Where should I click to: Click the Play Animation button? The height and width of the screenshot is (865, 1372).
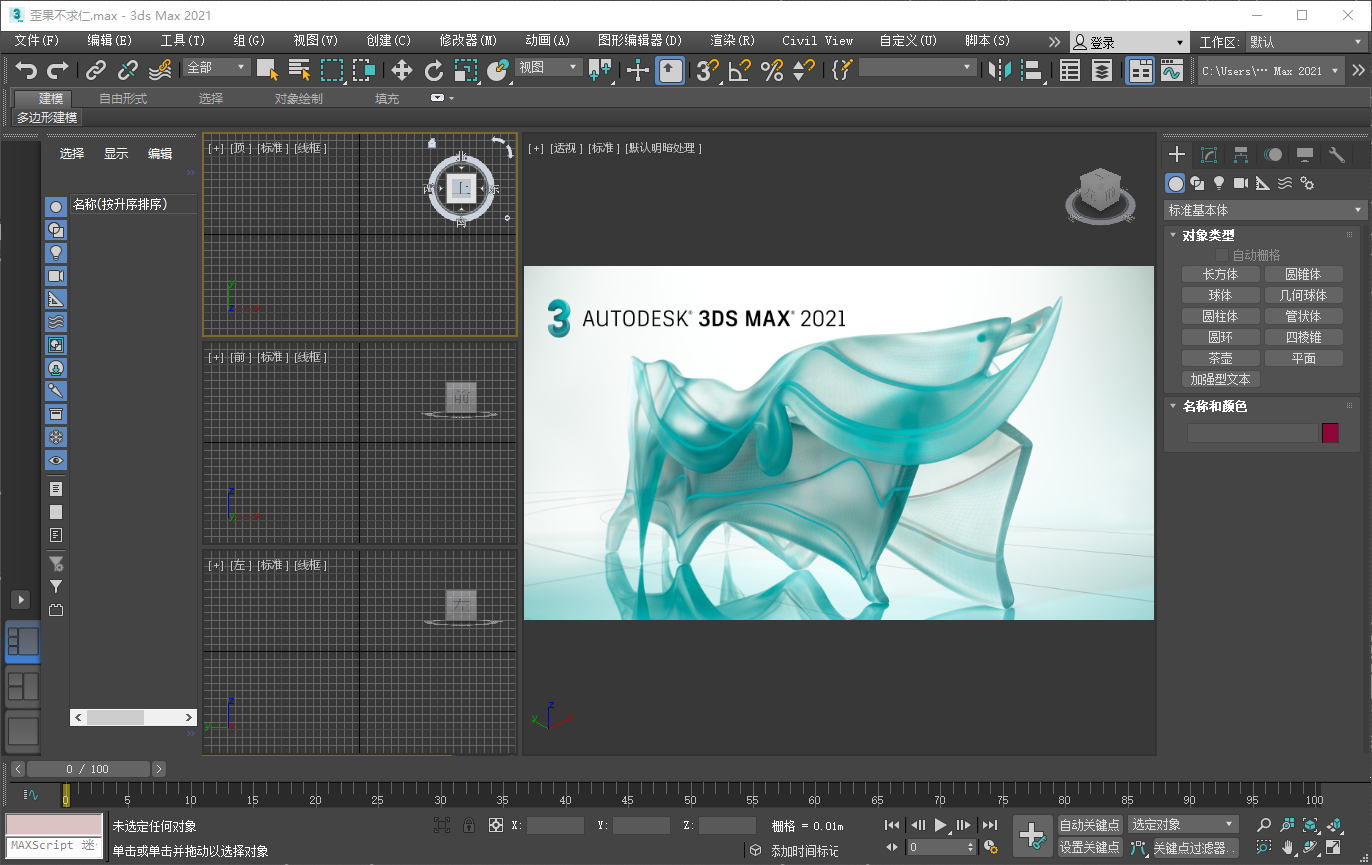point(941,825)
